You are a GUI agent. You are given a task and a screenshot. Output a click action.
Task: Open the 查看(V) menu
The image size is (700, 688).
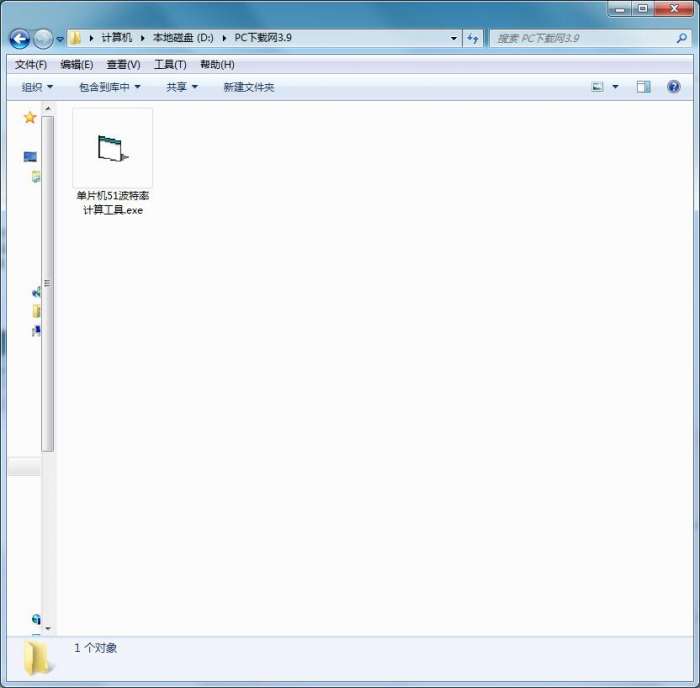tap(123, 65)
